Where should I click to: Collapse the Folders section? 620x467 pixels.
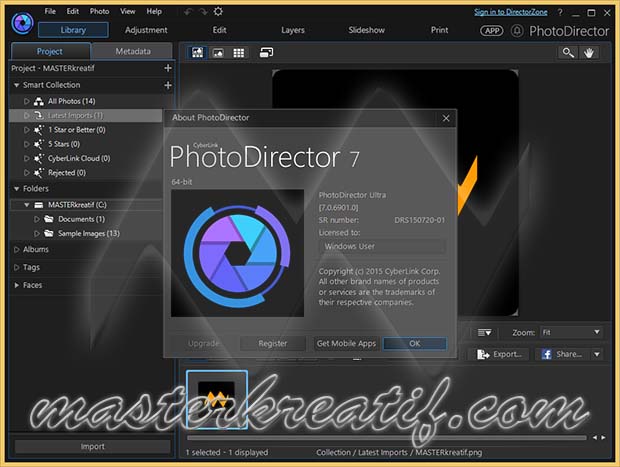[x=17, y=189]
